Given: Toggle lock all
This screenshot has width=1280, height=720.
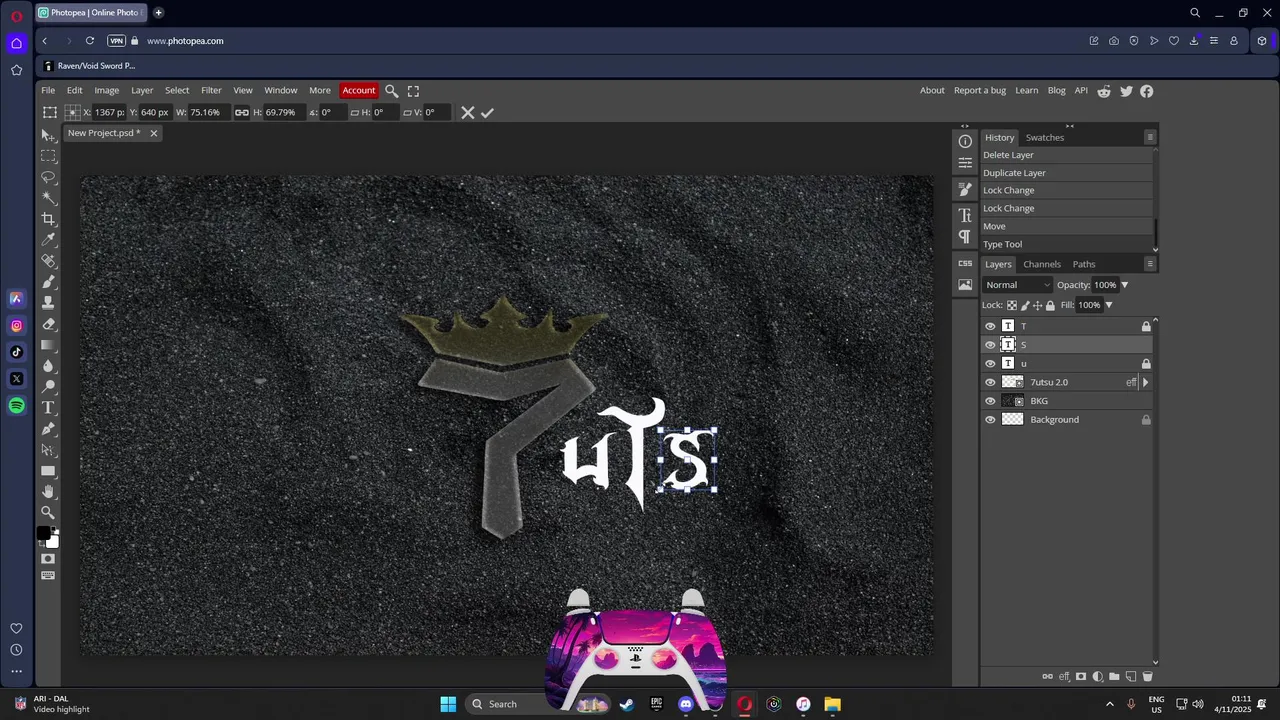Looking at the screenshot, I should coord(1050,305).
